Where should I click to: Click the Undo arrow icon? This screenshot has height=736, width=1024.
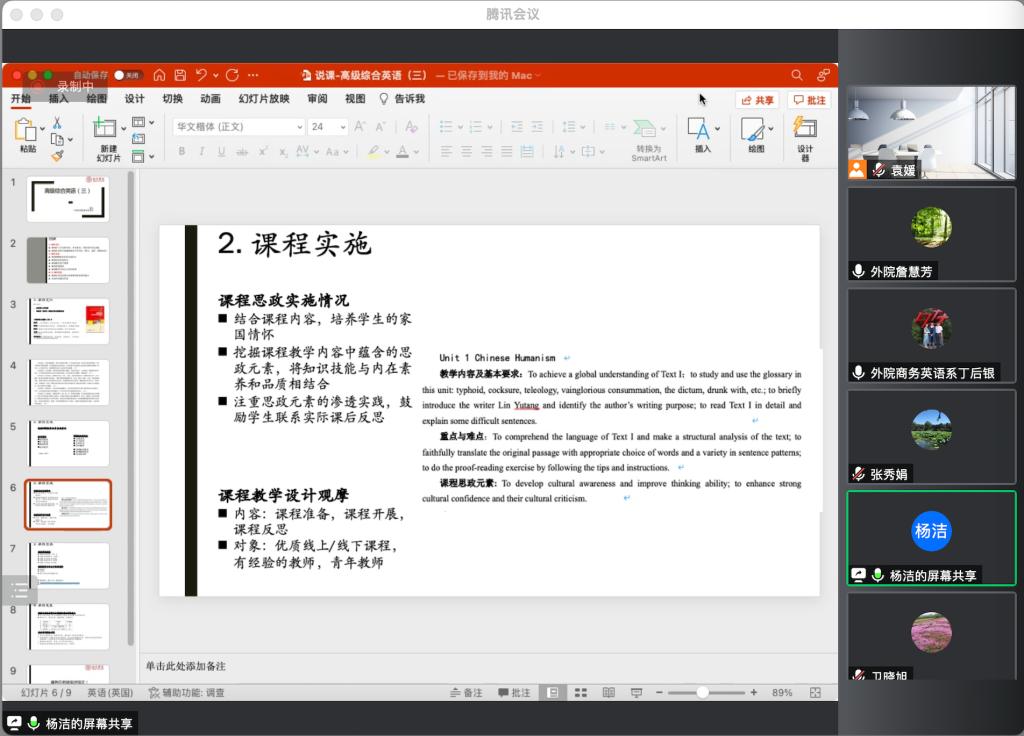[x=202, y=75]
